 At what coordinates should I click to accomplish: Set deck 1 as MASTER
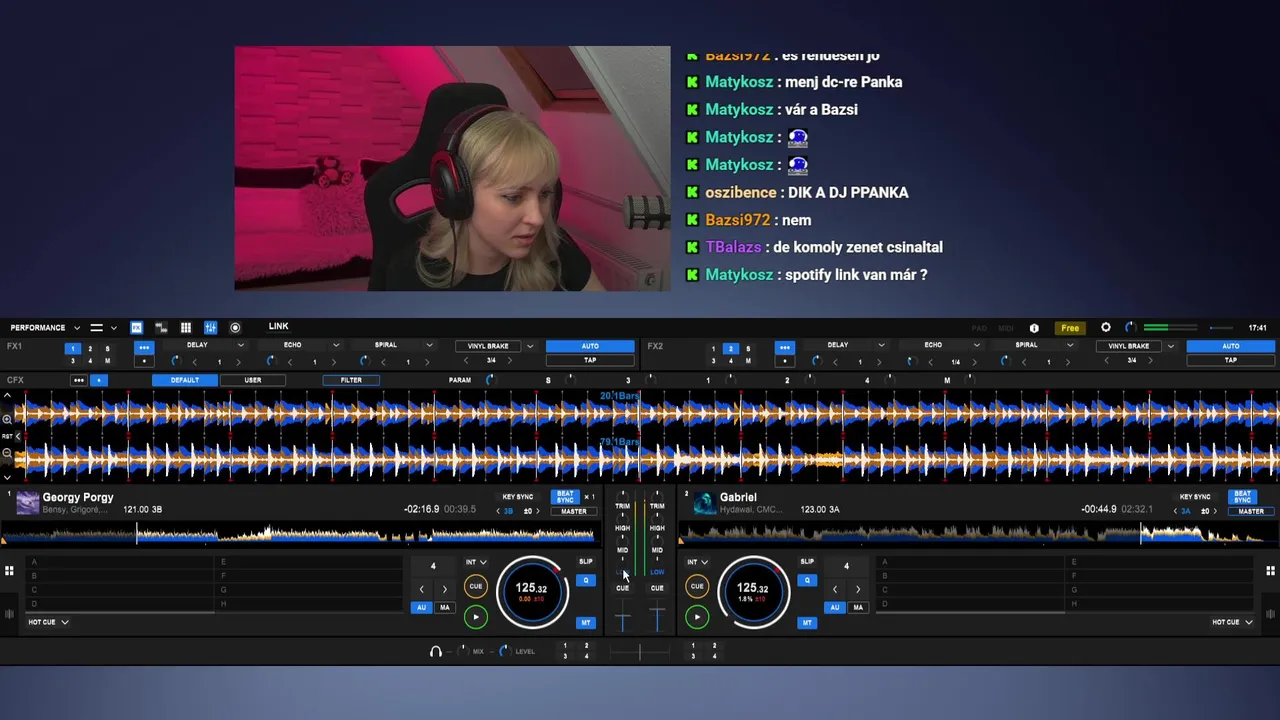click(574, 511)
